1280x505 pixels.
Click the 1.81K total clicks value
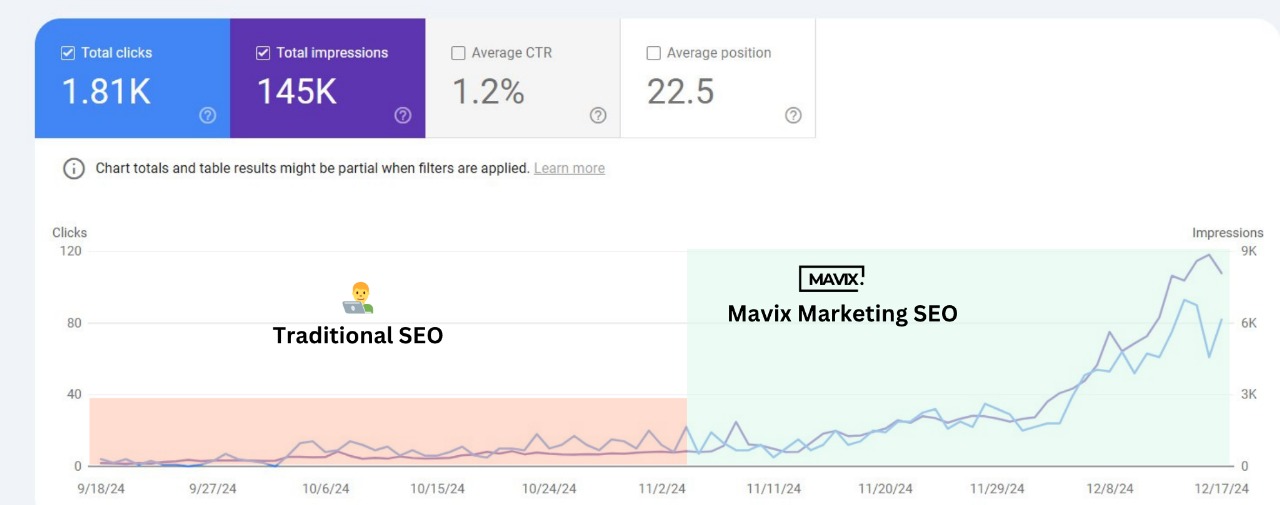(x=106, y=92)
